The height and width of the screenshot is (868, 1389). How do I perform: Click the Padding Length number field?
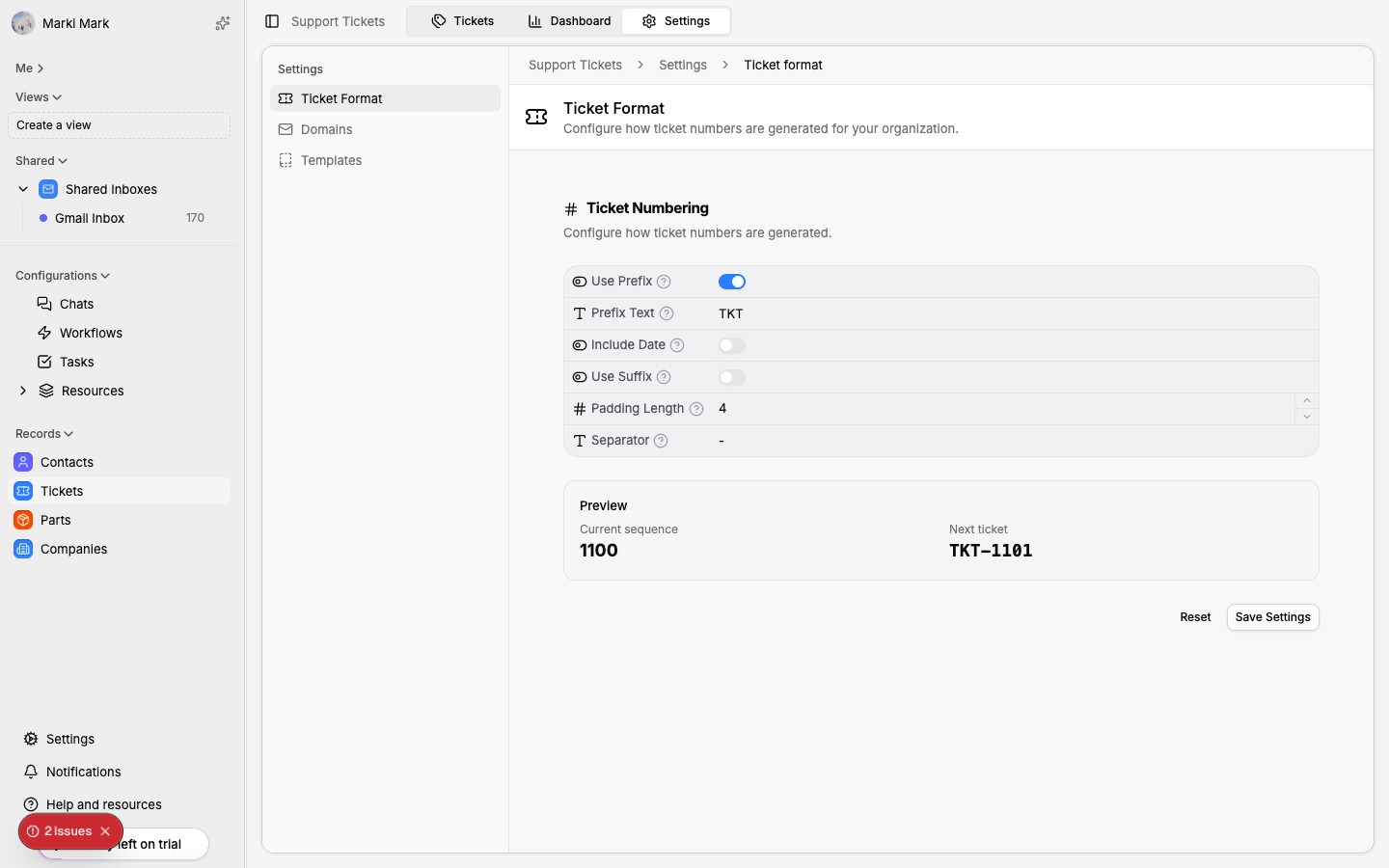(x=1003, y=409)
